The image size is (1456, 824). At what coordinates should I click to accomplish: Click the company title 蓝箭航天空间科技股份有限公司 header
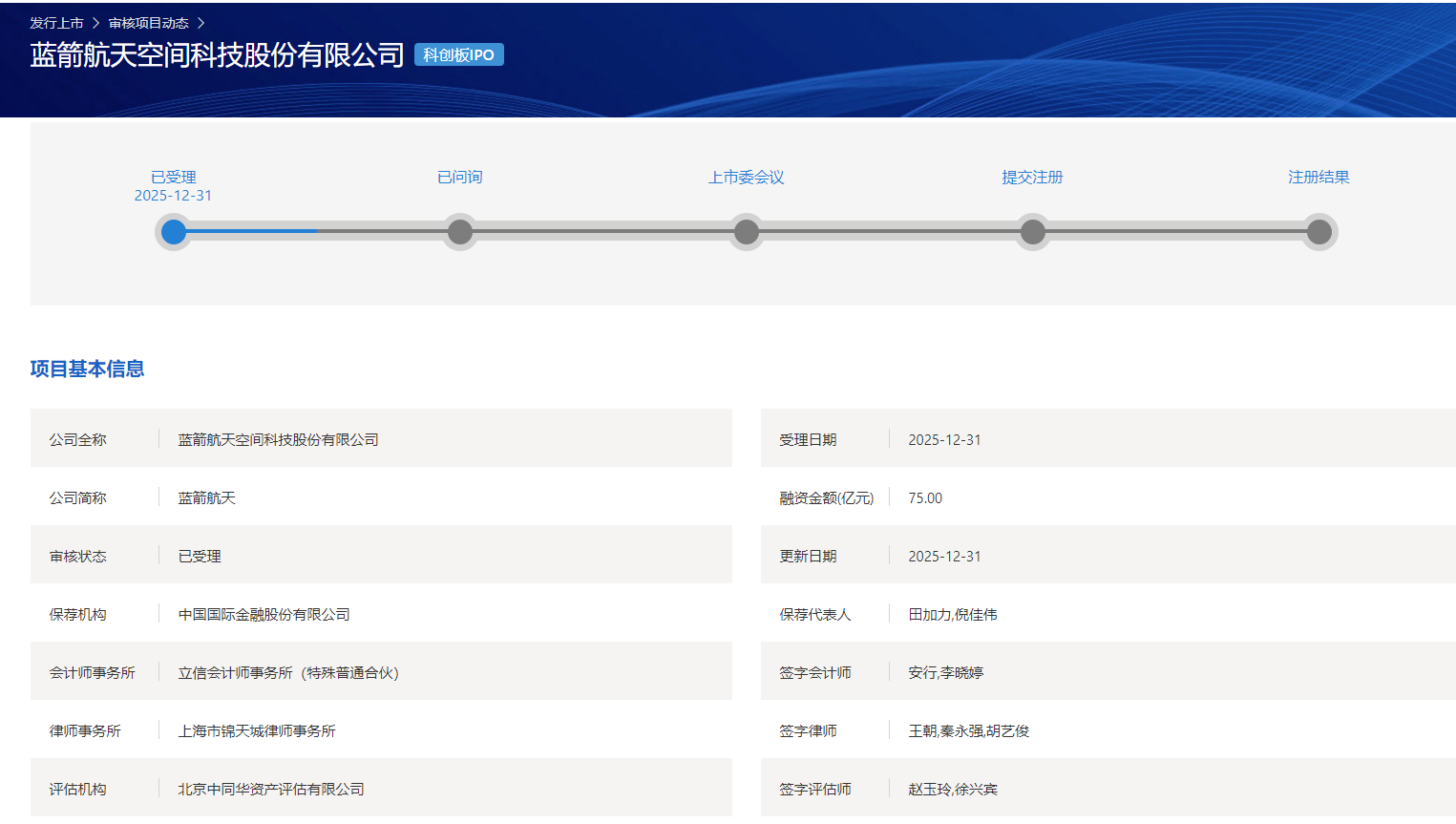coord(218,55)
